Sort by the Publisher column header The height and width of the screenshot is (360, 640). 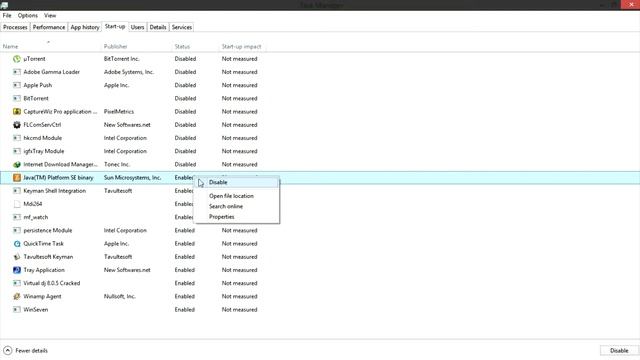point(116,47)
